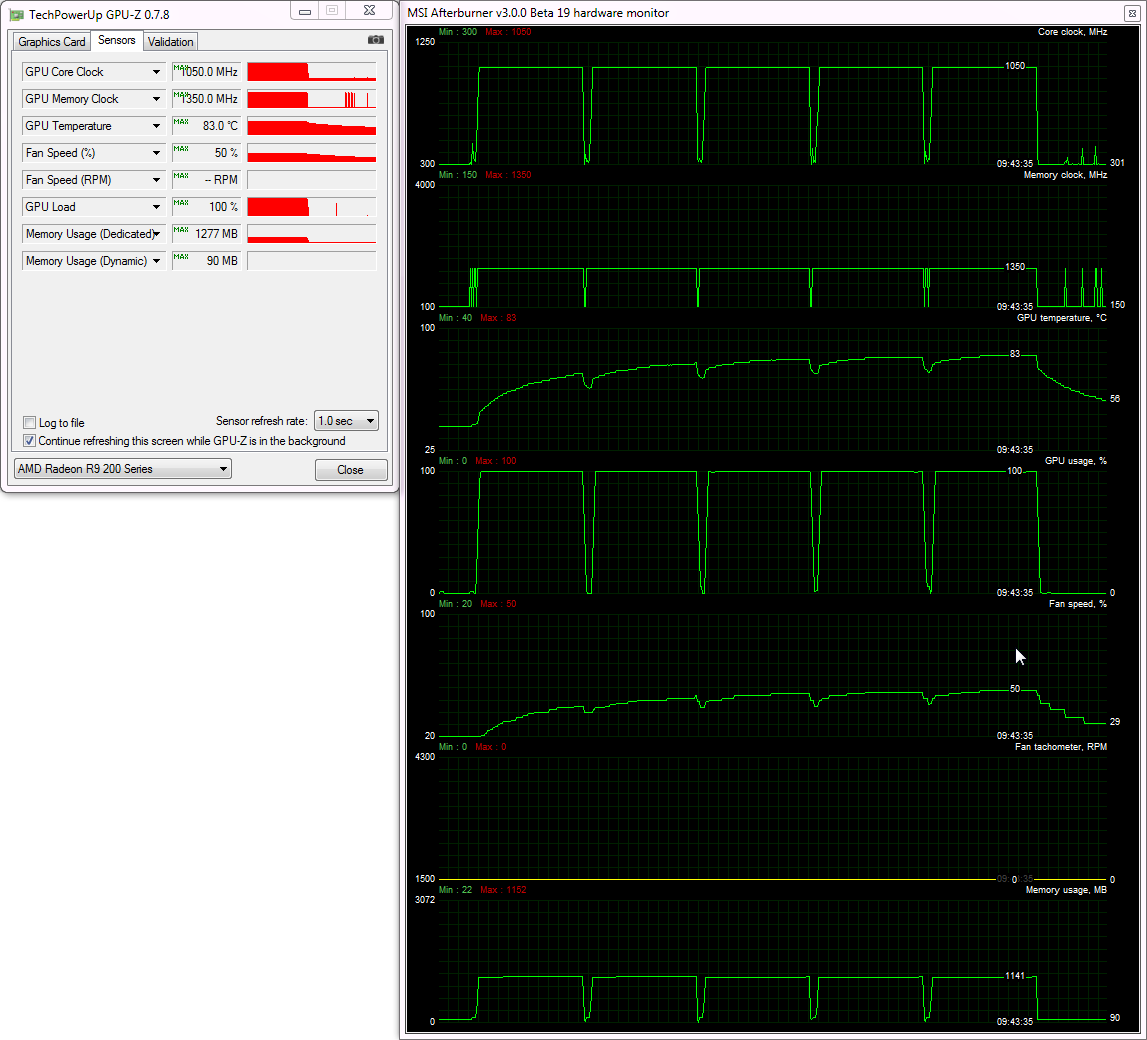Open the Fan Speed (%) sensor dropdown

[x=156, y=153]
